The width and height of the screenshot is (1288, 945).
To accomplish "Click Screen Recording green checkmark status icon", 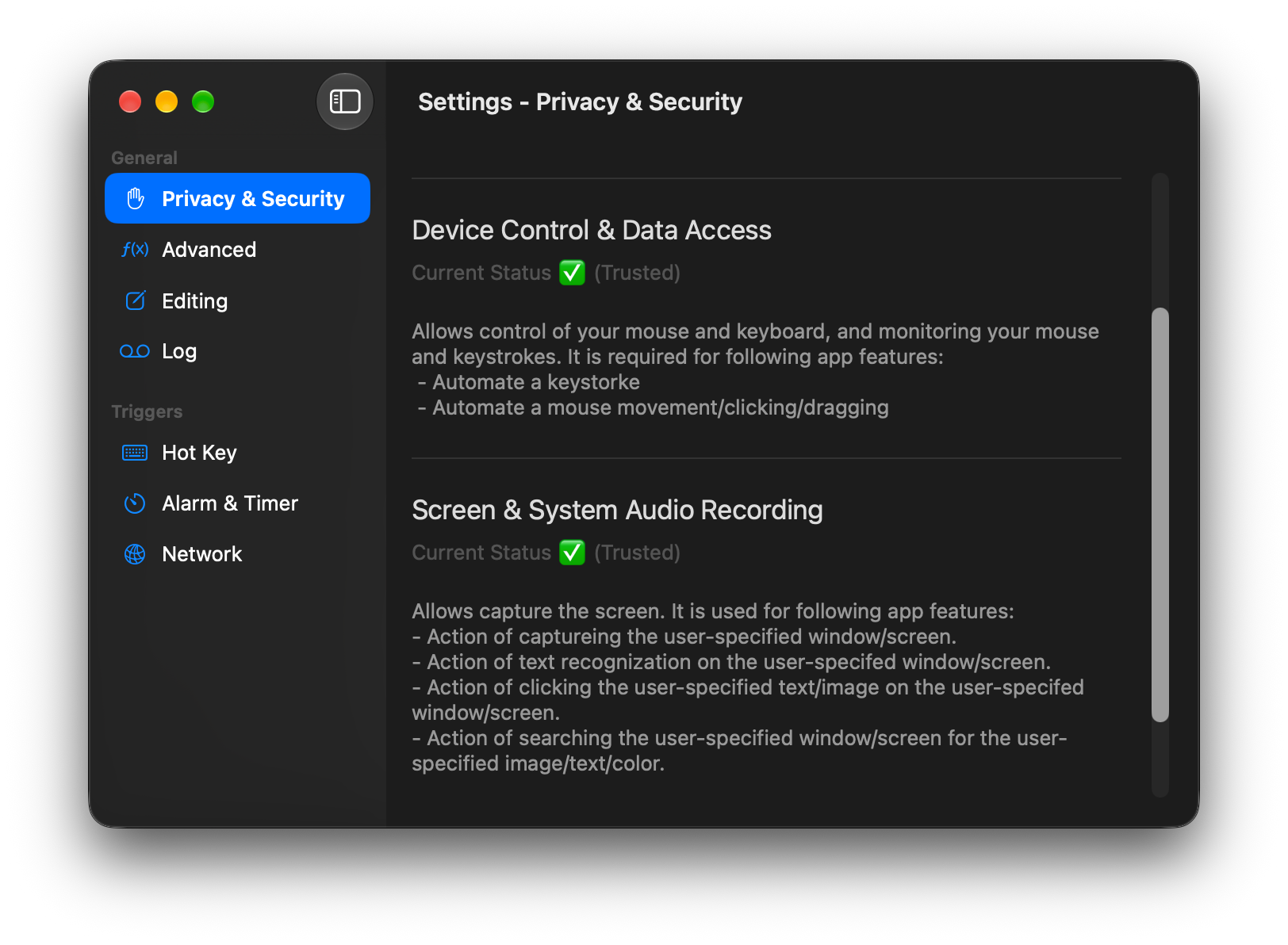I will [572, 553].
